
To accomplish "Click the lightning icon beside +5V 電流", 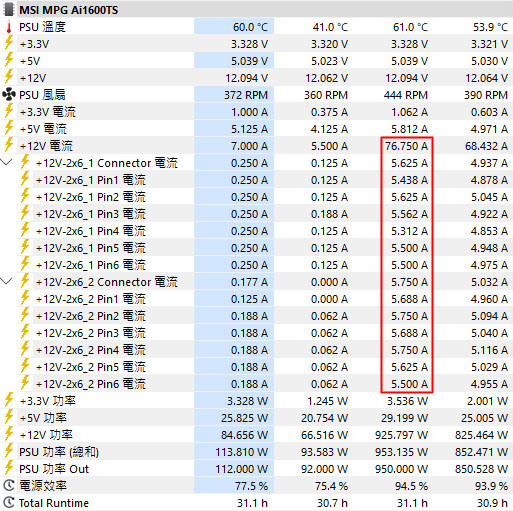I will tap(9, 128).
